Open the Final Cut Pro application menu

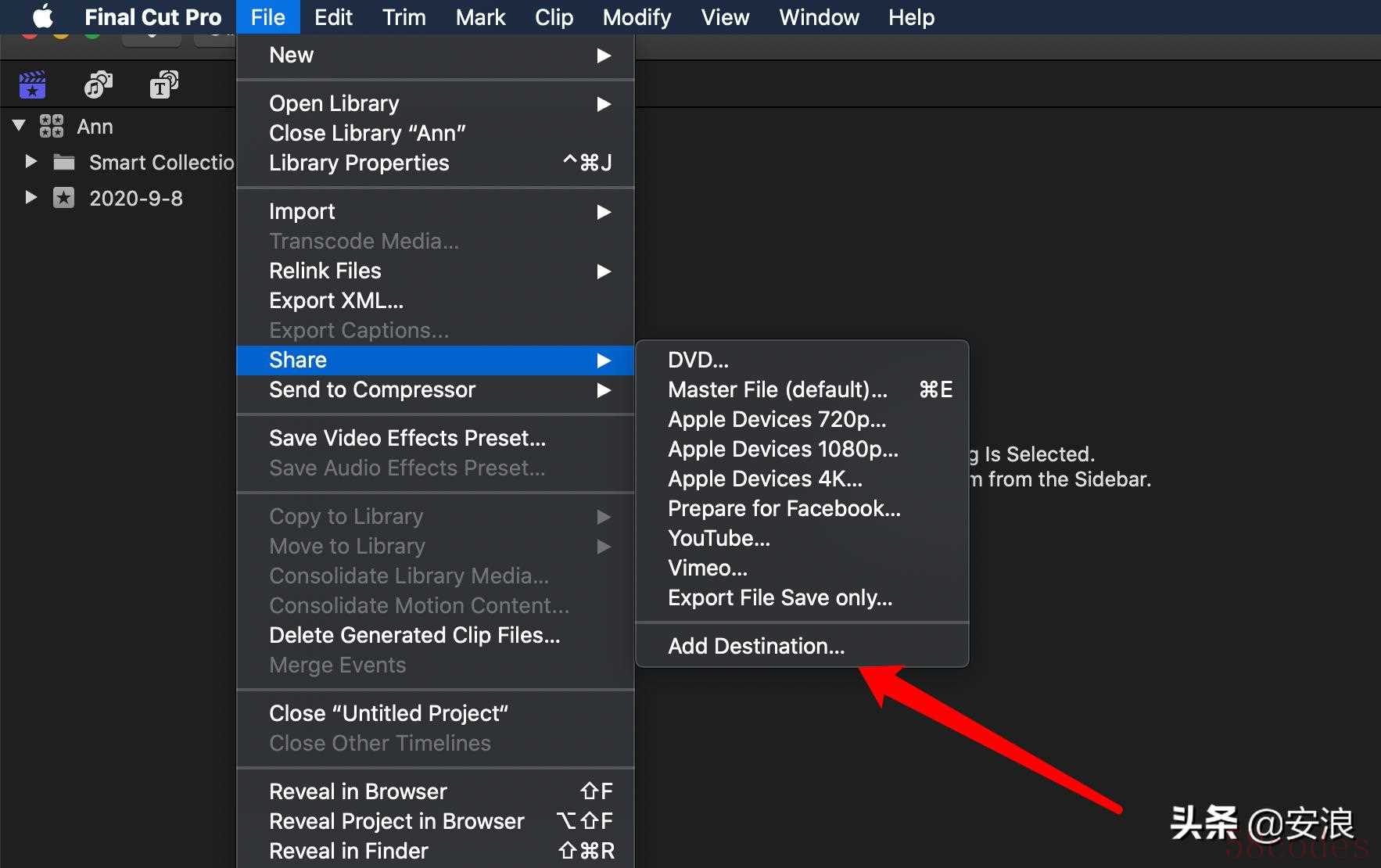pos(153,16)
